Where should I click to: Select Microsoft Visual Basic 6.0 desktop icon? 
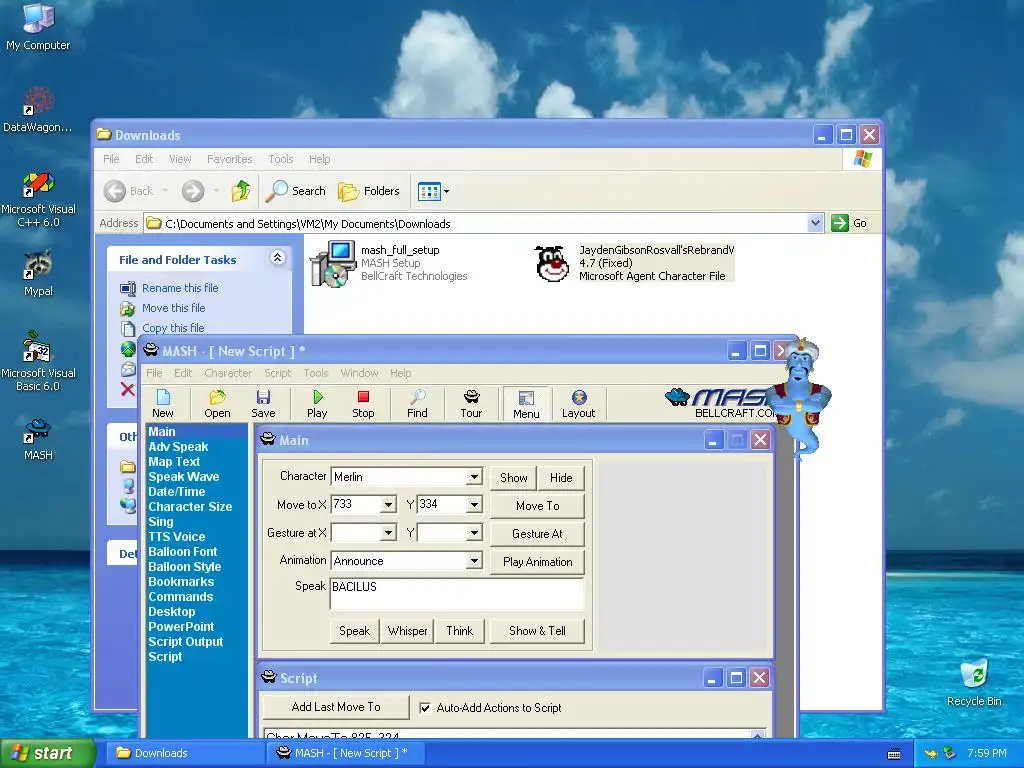click(x=38, y=362)
